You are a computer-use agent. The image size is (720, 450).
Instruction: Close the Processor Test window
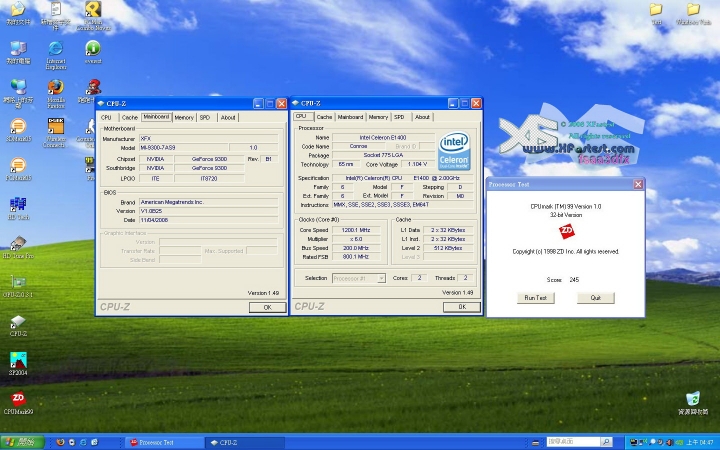pos(638,184)
